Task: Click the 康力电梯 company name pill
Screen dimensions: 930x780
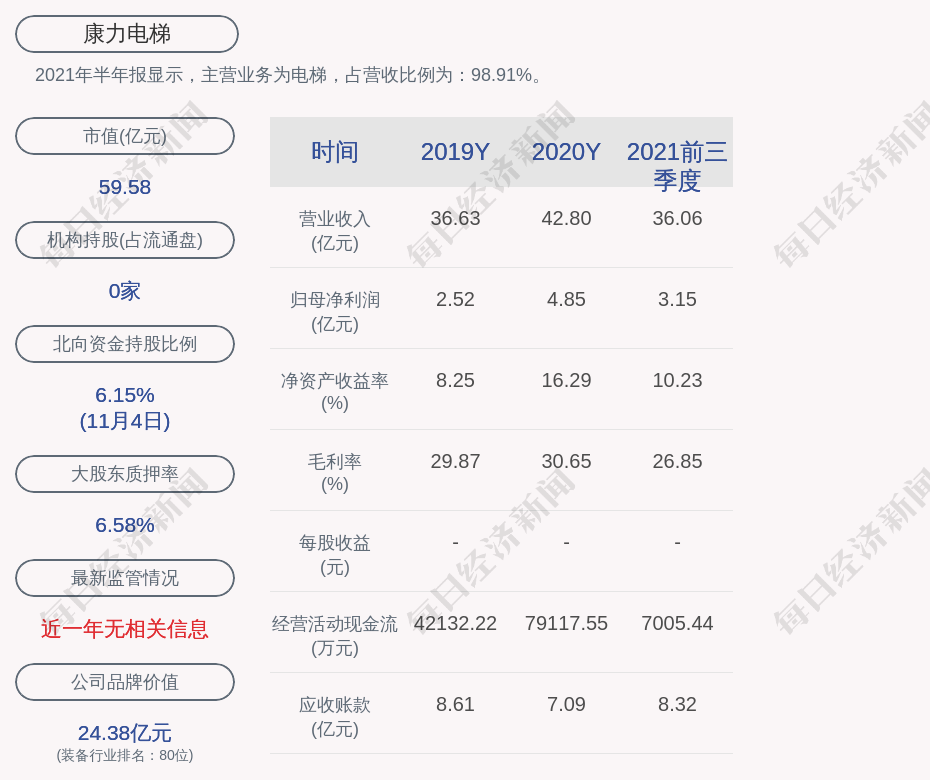Action: point(127,34)
